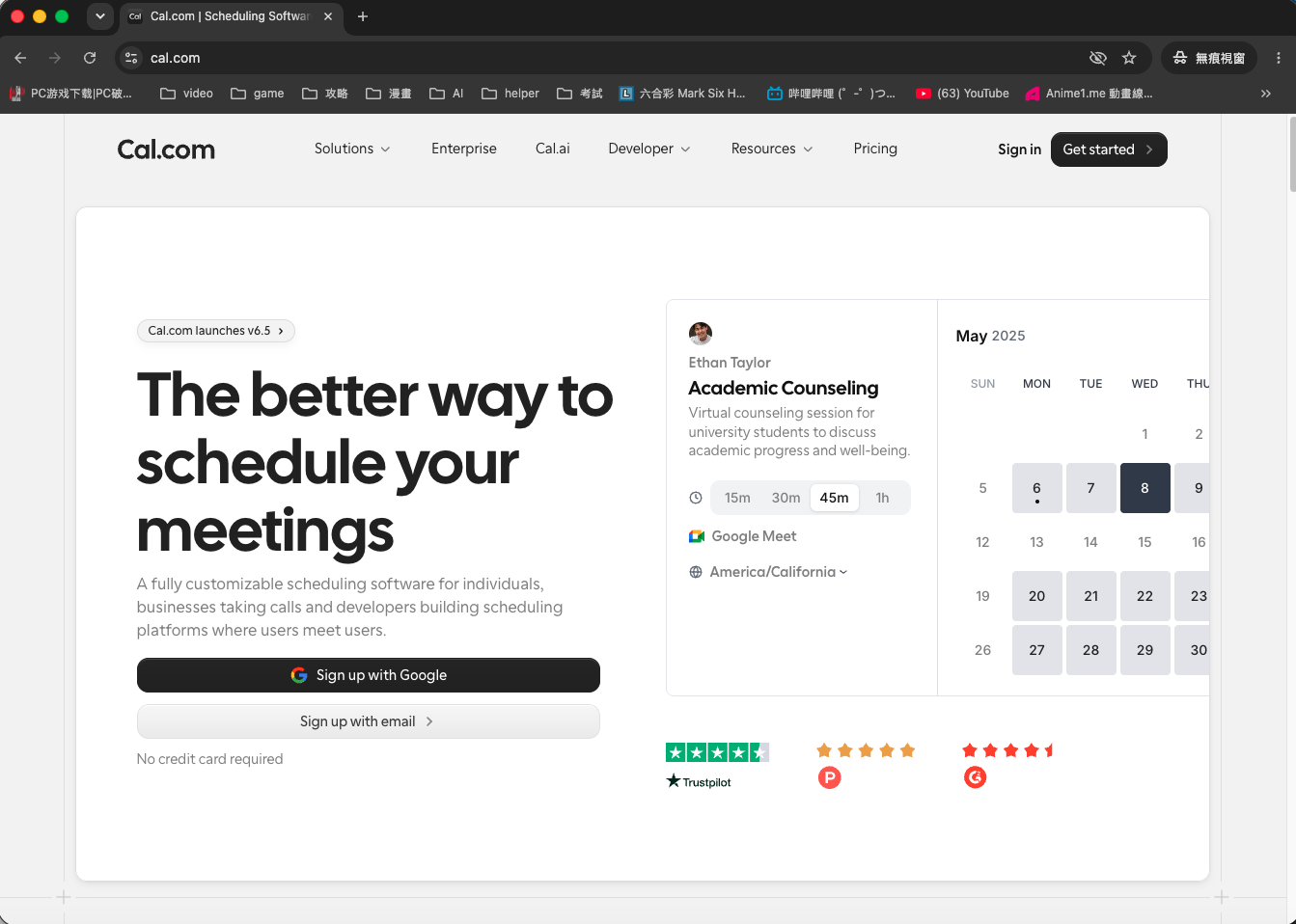This screenshot has height=924, width=1296.
Task: Expand the Resources menu
Action: (x=772, y=149)
